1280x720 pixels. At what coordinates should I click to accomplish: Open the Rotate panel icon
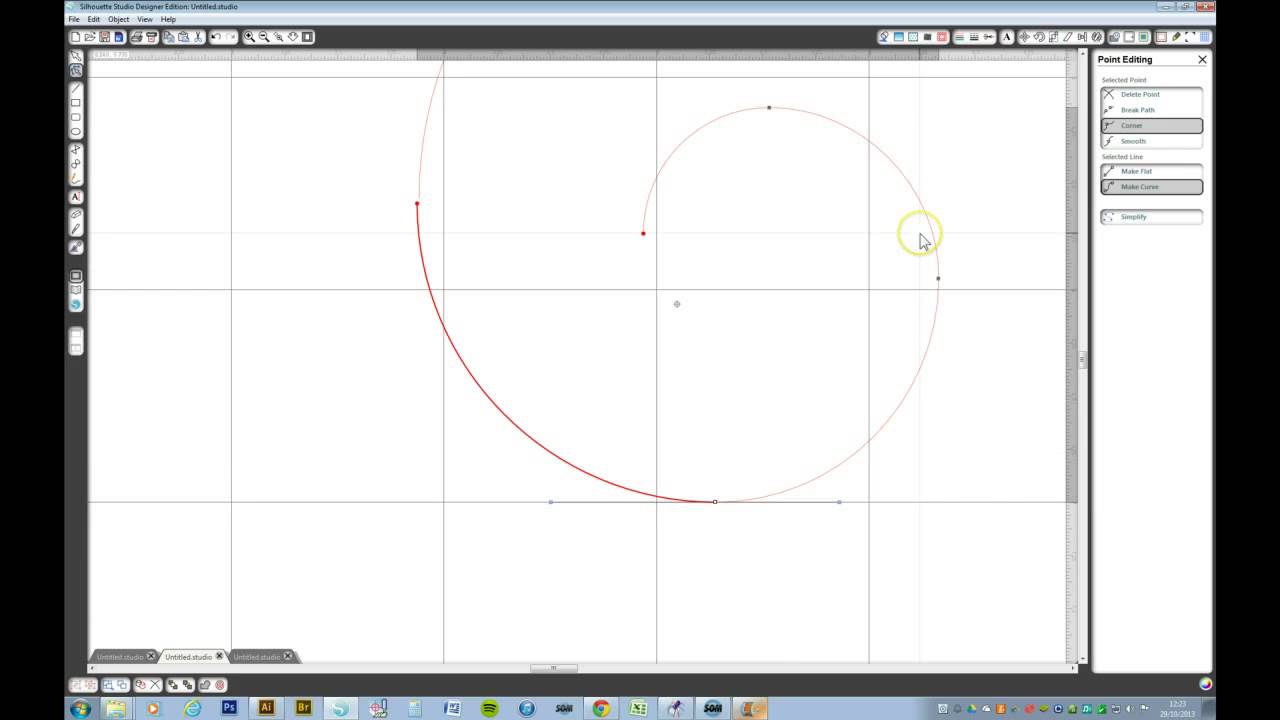click(1039, 37)
